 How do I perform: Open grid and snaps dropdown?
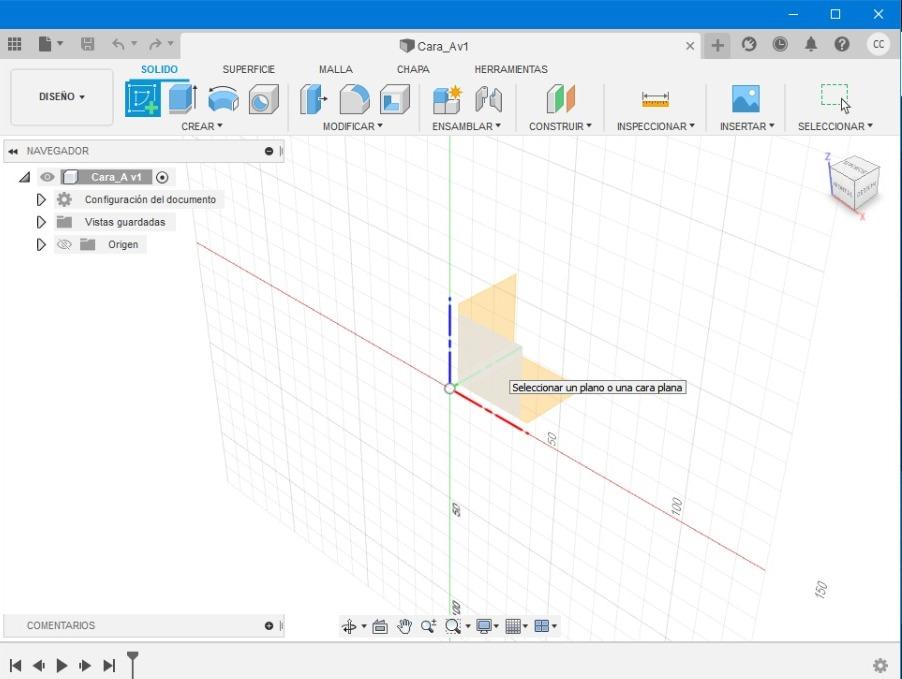(516, 626)
